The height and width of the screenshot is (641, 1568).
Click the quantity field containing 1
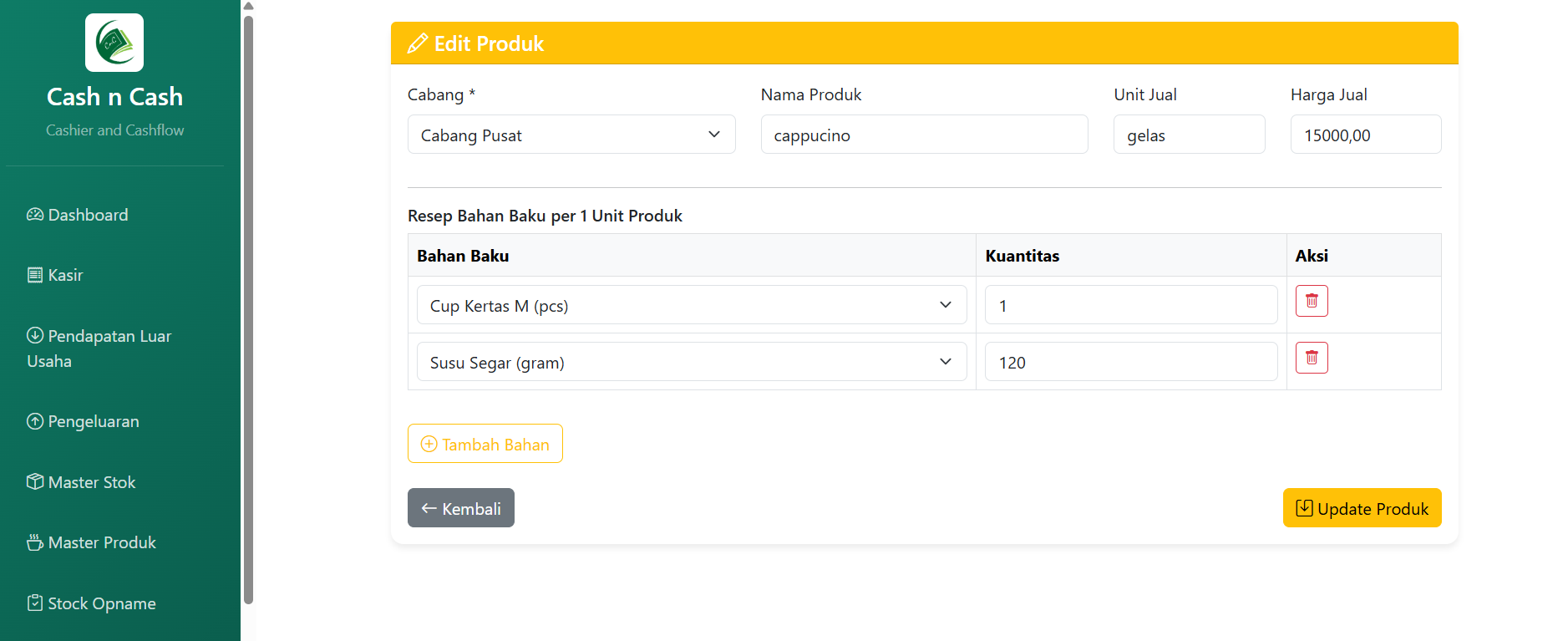coord(1131,305)
